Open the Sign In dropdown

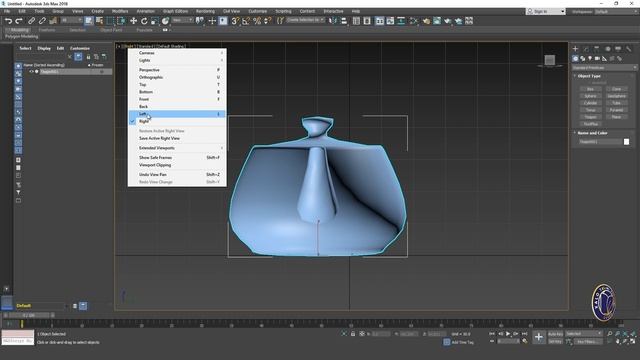click(546, 11)
